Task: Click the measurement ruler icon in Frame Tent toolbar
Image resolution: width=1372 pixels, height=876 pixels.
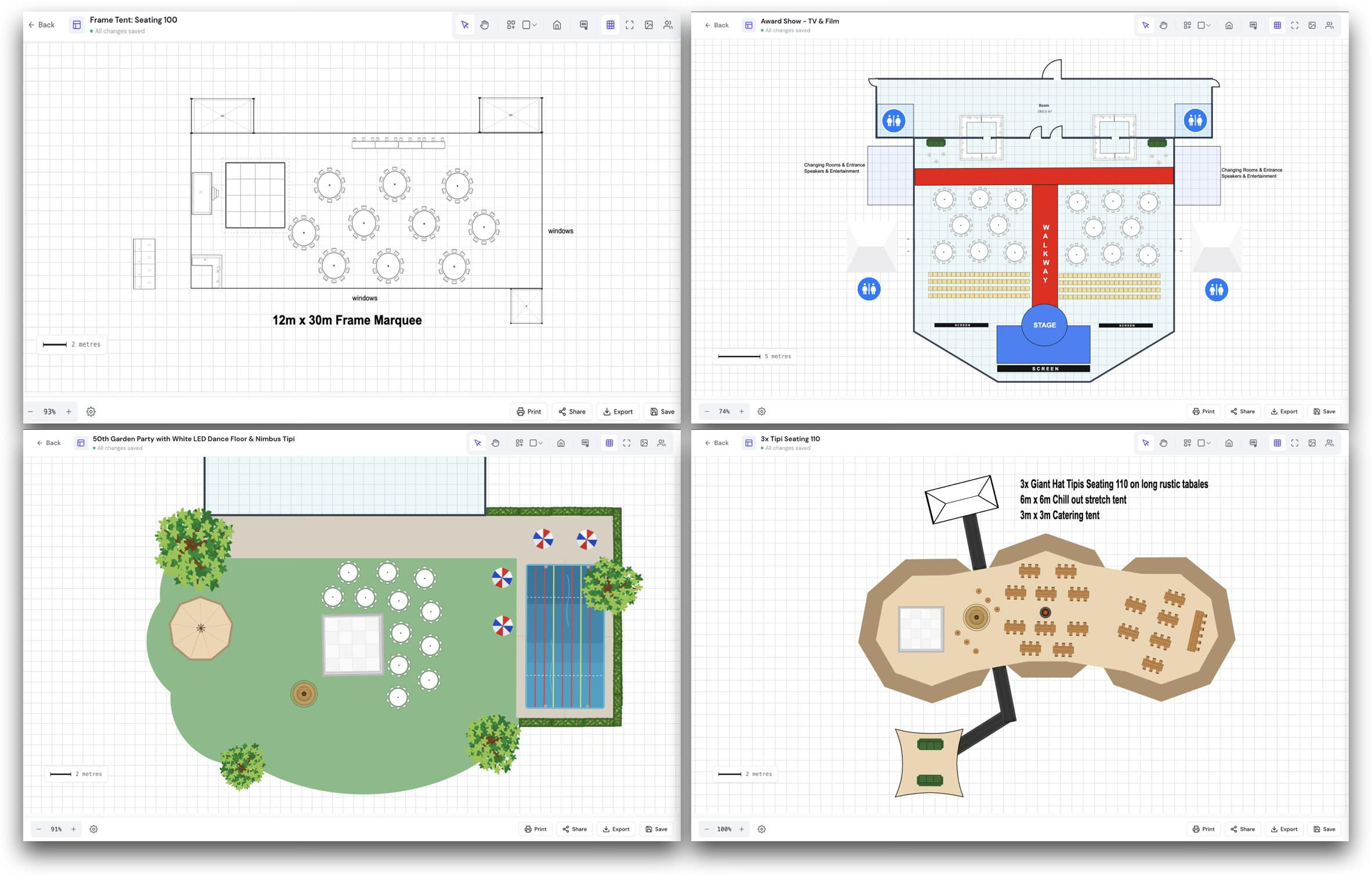Action: tap(584, 25)
